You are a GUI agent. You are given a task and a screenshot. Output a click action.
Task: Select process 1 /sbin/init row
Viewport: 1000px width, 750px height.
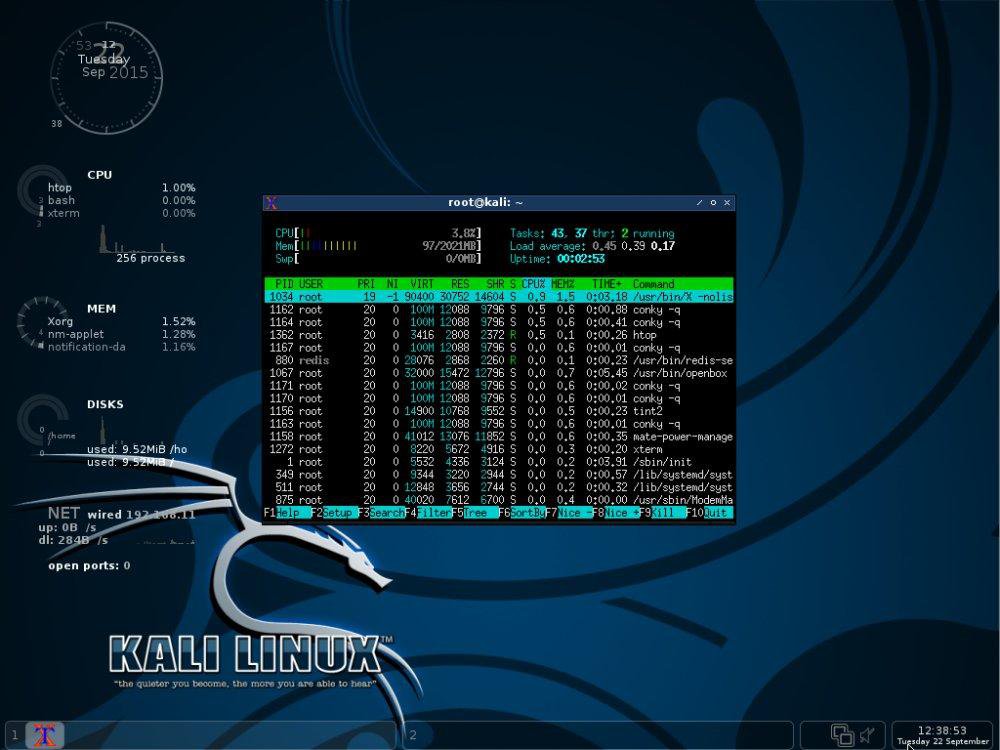499,462
